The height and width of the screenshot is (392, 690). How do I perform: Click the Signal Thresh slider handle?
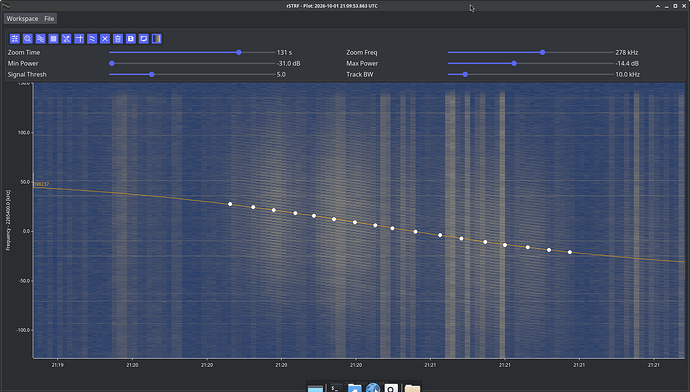(152, 74)
